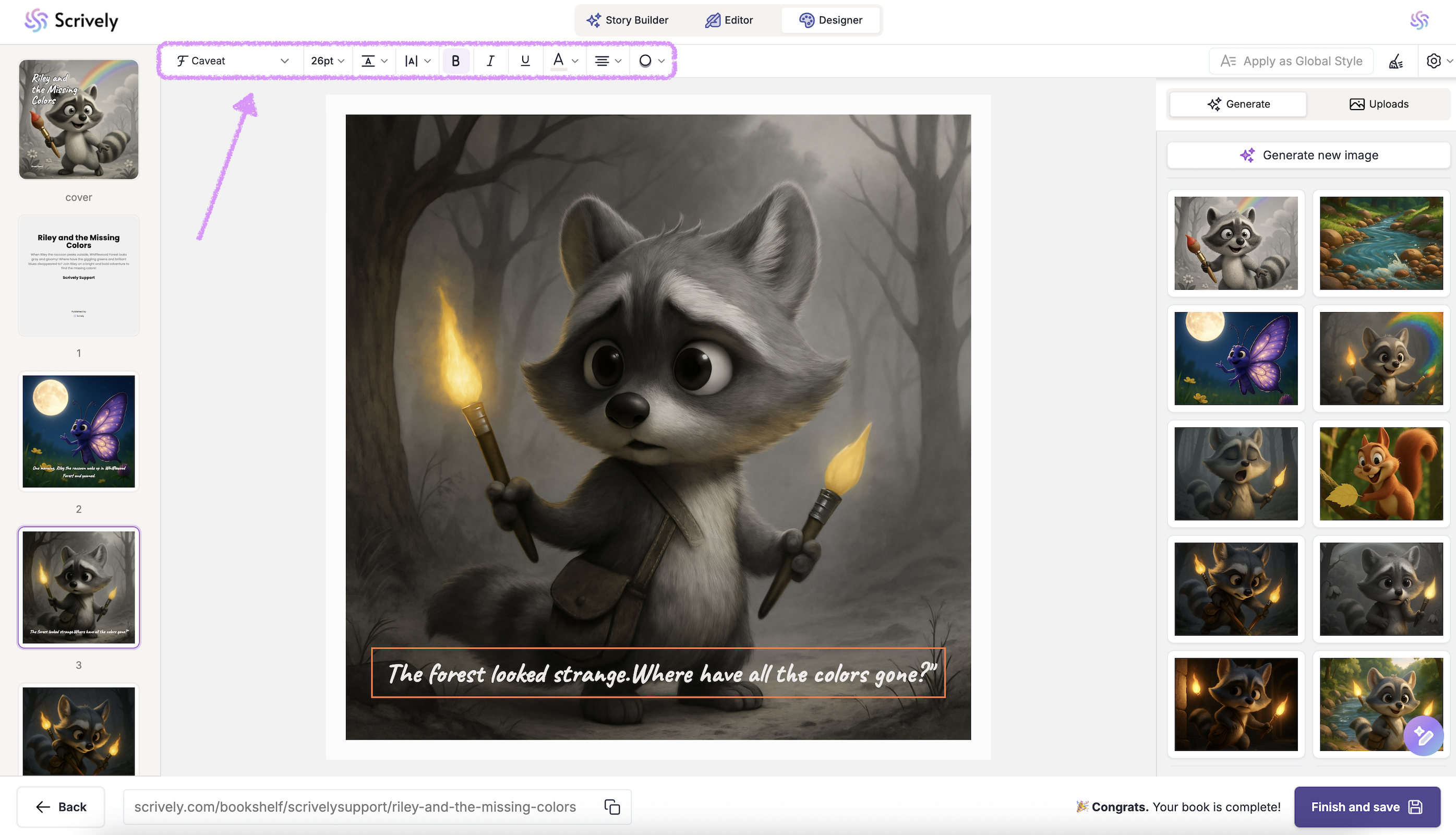Viewport: 1456px width, 835px height.
Task: Click the circle shape style icon
Action: (645, 61)
